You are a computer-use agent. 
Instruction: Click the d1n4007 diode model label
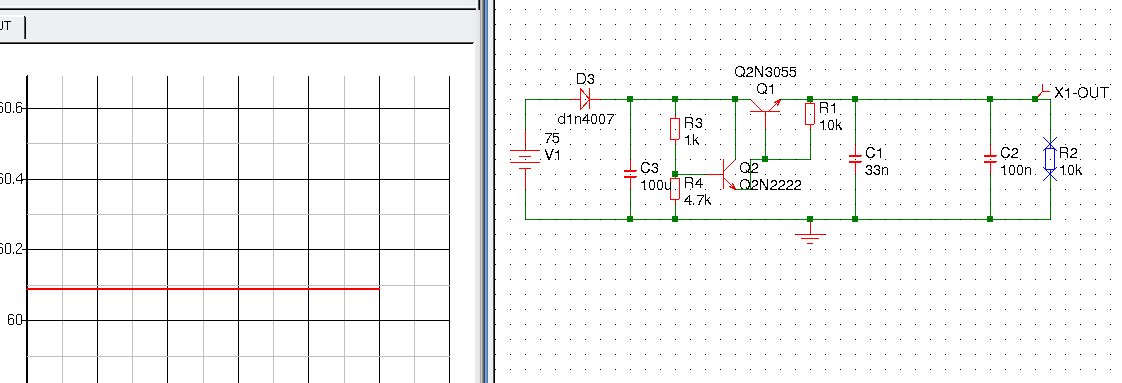pyautogui.click(x=585, y=120)
